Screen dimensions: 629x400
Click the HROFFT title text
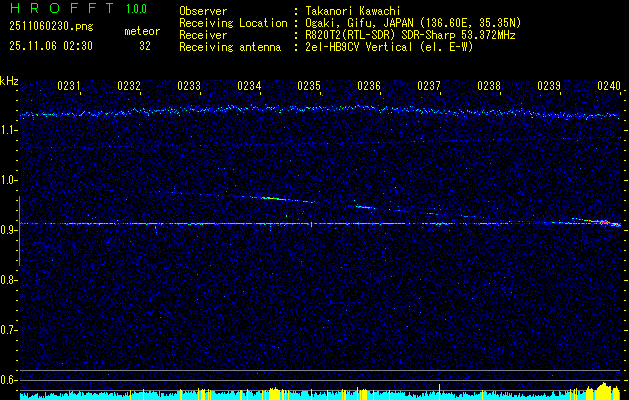(62, 8)
